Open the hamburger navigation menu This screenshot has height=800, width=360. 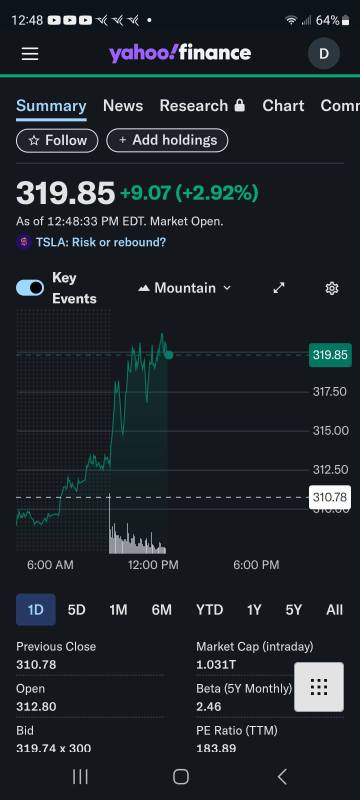click(x=30, y=54)
